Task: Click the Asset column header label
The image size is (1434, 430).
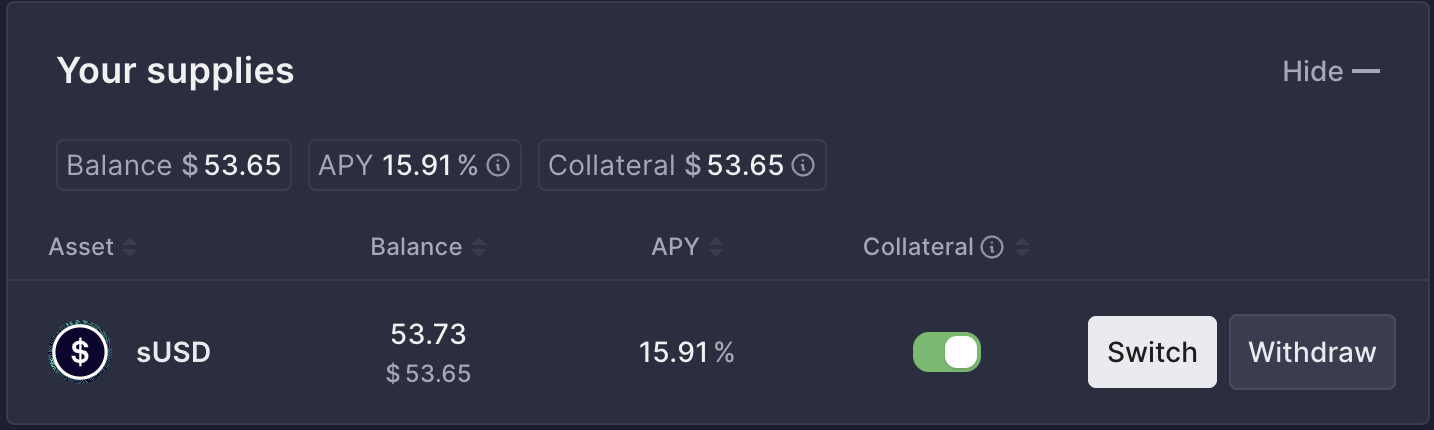Action: click(x=81, y=247)
